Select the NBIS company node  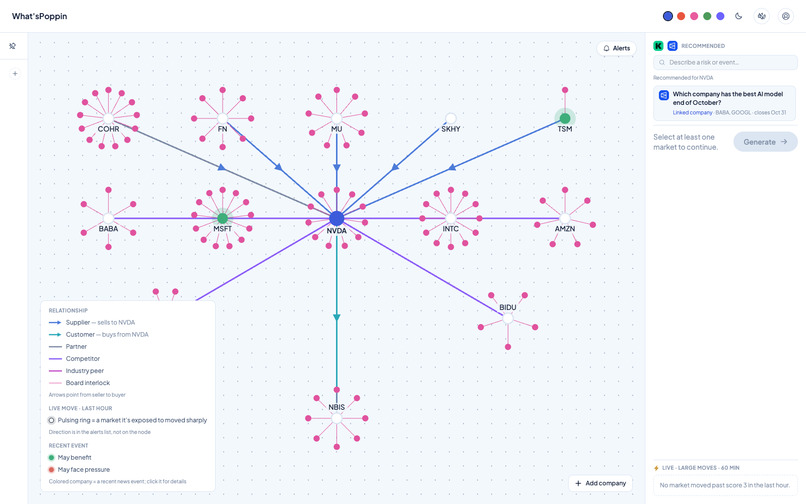click(x=337, y=418)
